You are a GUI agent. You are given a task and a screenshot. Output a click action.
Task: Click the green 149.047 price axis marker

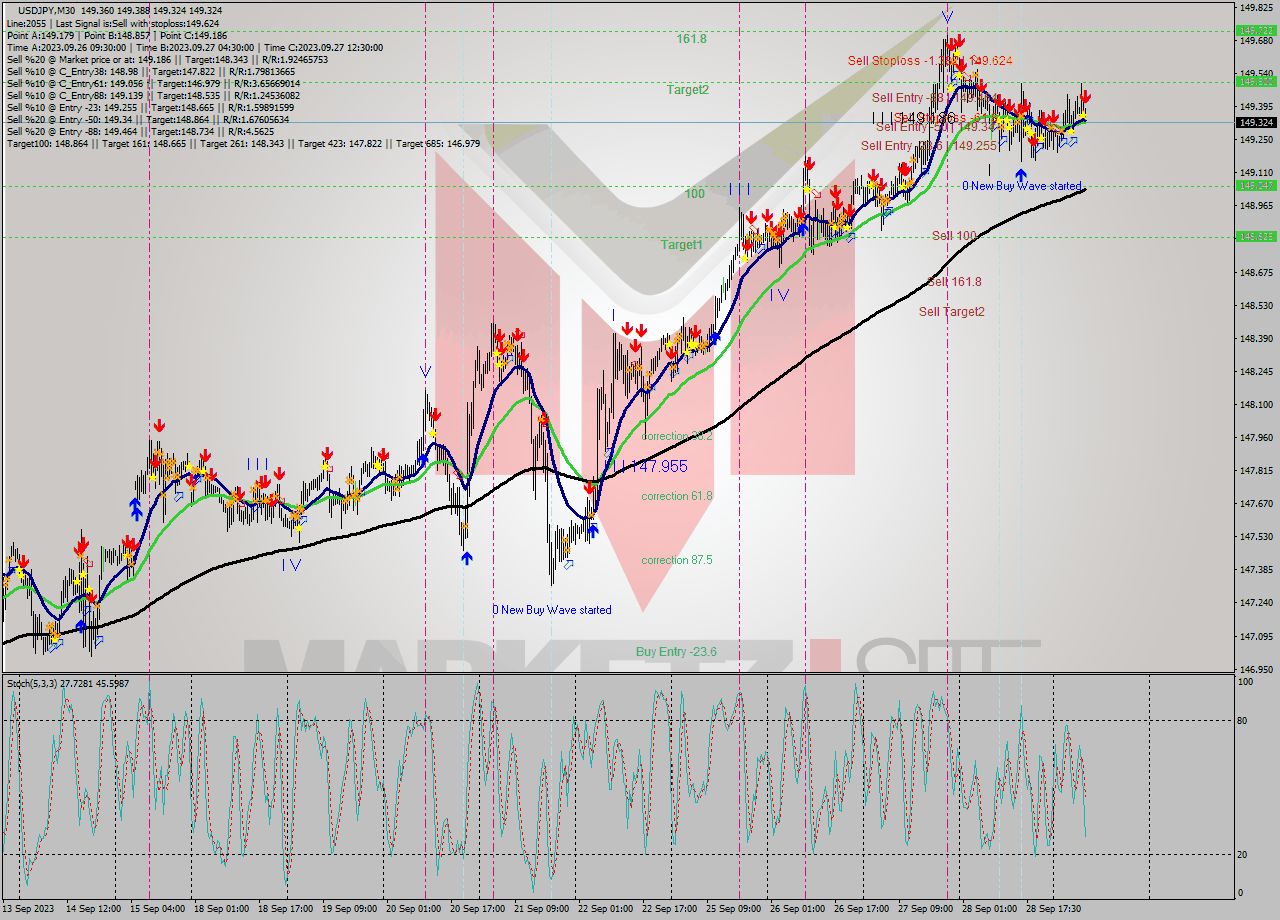(1257, 186)
